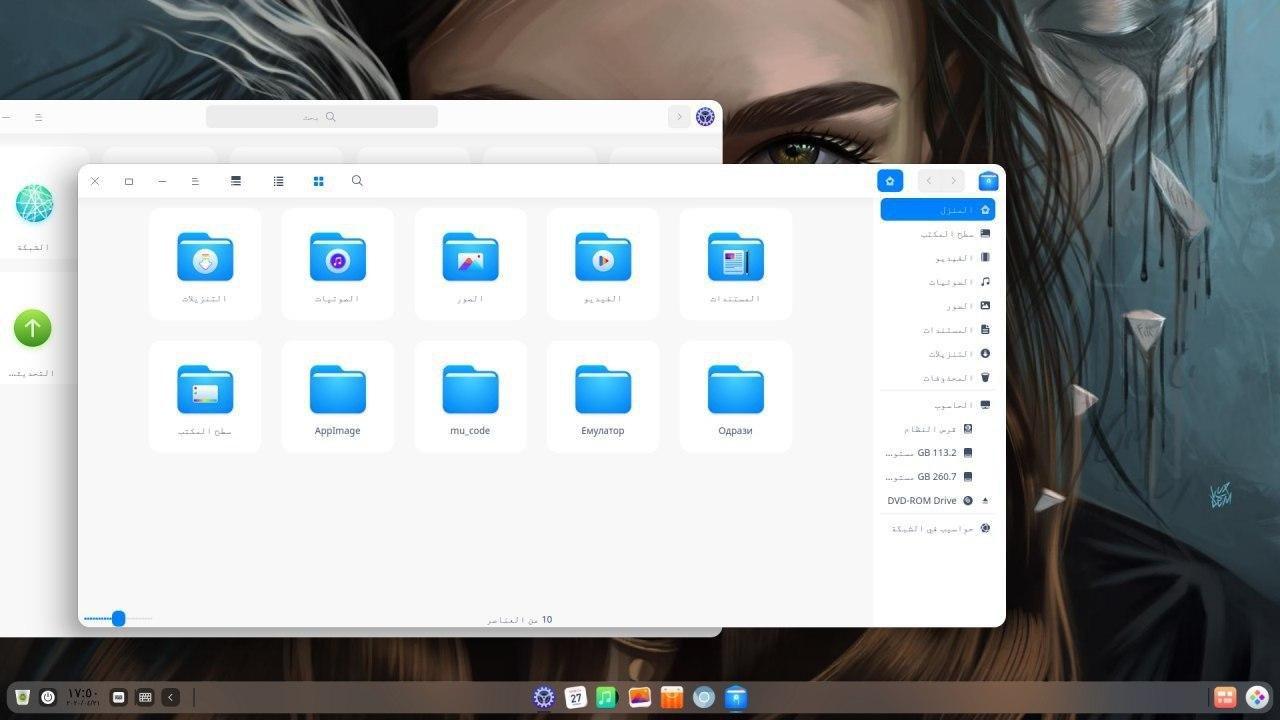Switch to list view in the toolbar

point(278,181)
